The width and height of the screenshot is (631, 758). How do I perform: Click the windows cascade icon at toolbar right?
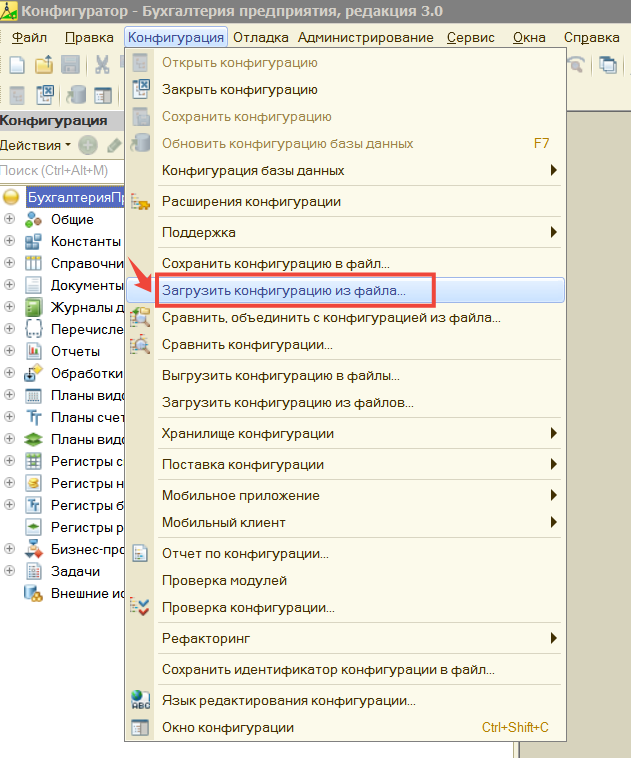pos(607,65)
